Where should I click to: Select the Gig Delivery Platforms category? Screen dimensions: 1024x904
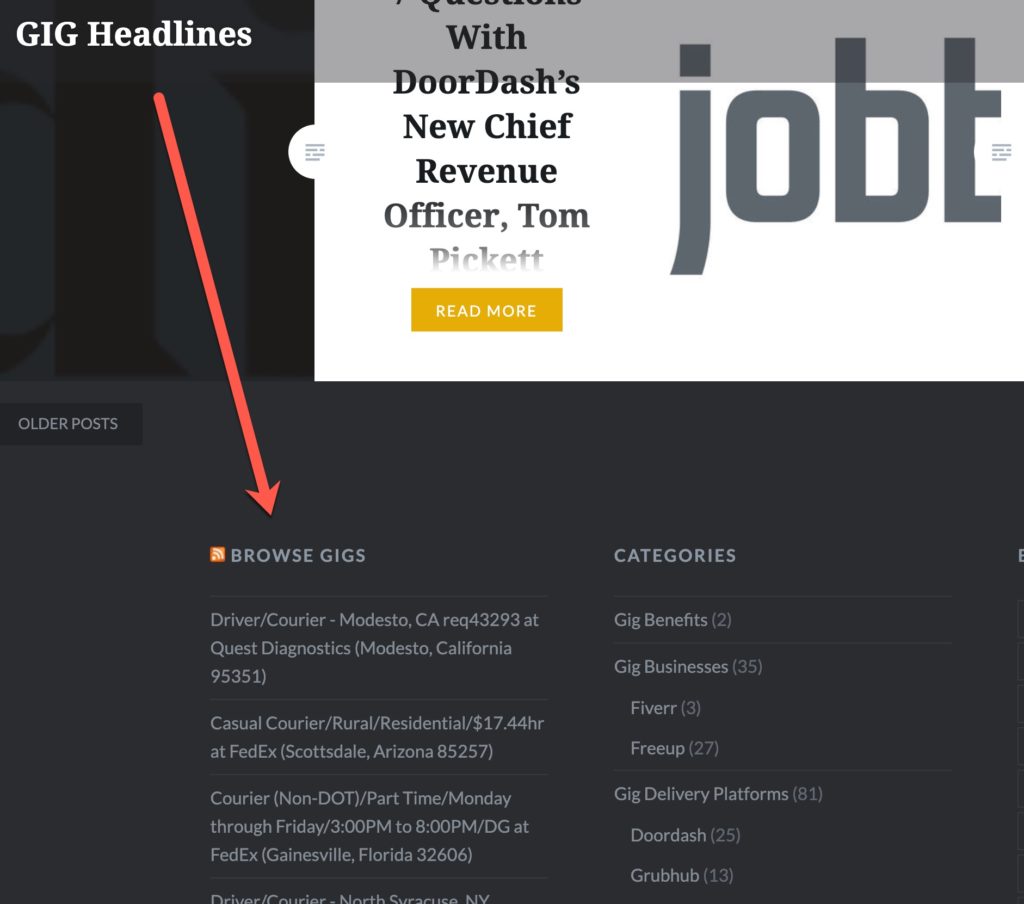pos(701,794)
